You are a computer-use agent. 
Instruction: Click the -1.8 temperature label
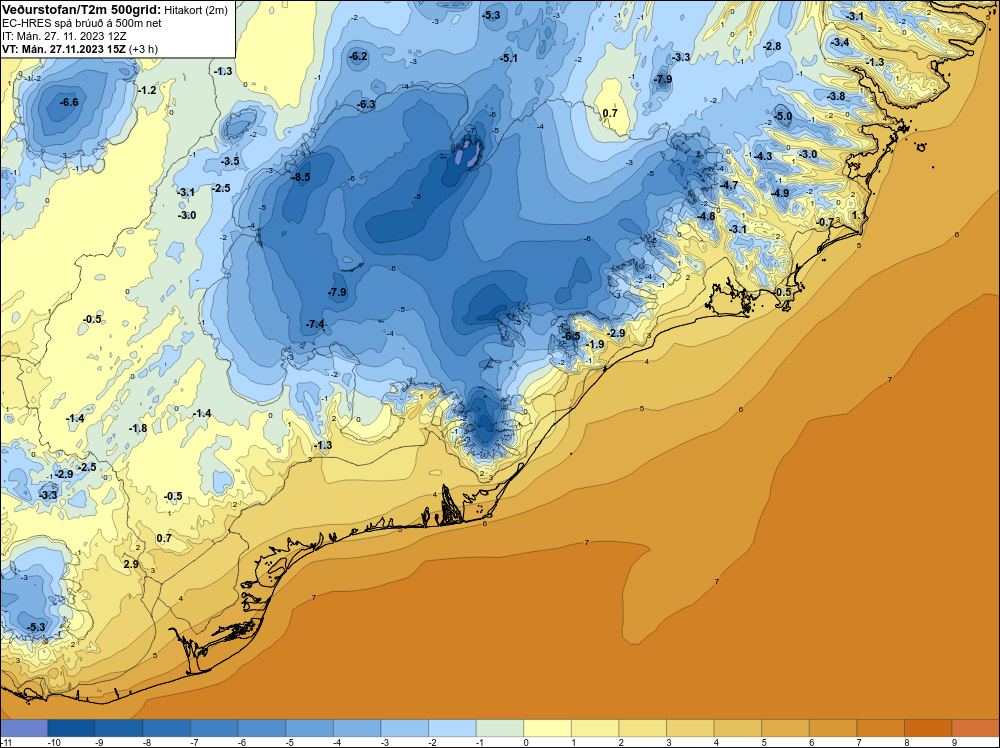pyautogui.click(x=138, y=428)
